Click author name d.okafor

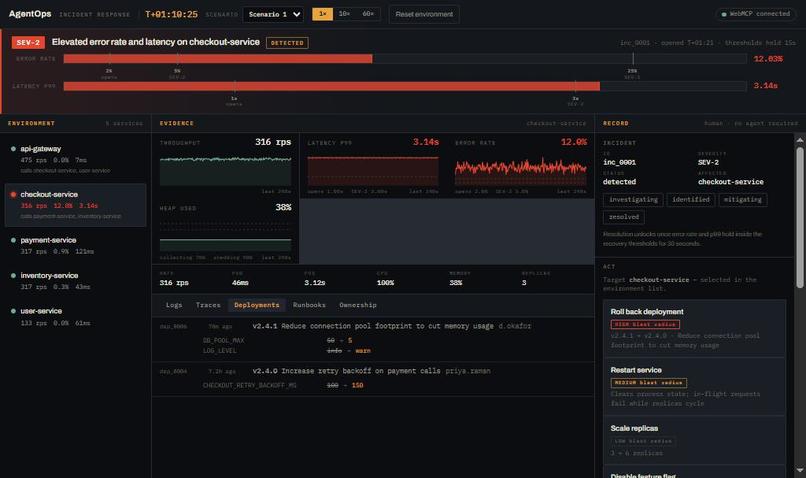click(x=515, y=326)
